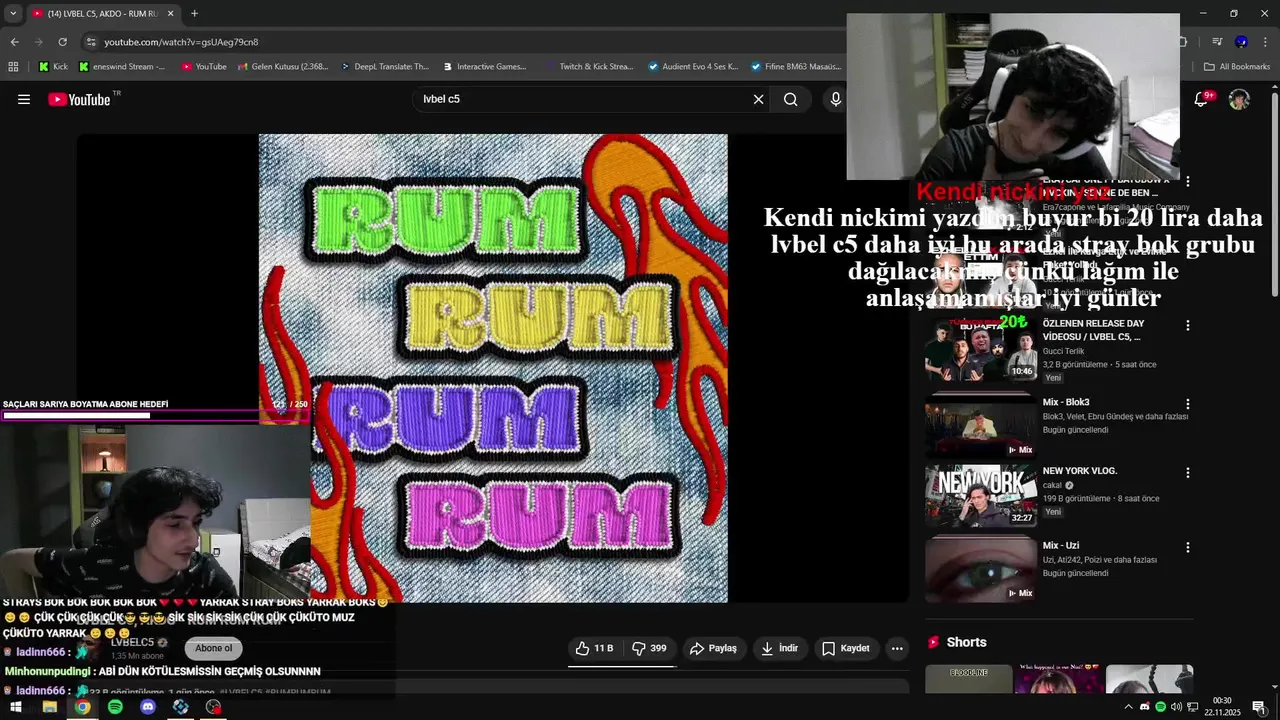Screen dimensions: 1280x720
Task: Open the Chrome apps grid shortcut
Action: 13,67
